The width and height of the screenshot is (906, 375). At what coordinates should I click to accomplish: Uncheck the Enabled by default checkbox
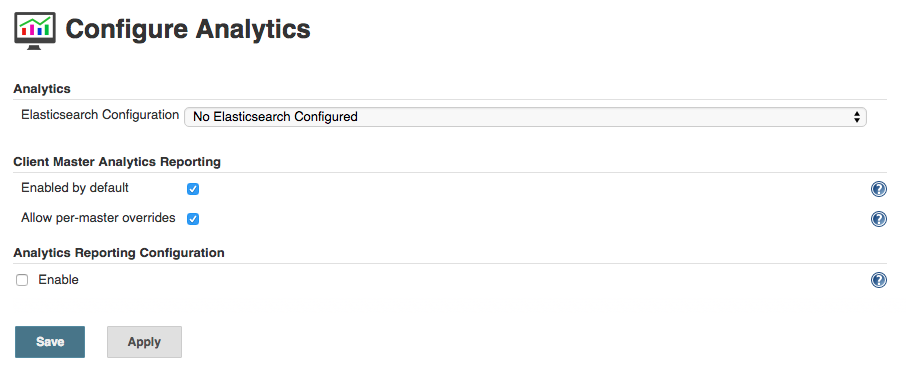click(x=193, y=189)
